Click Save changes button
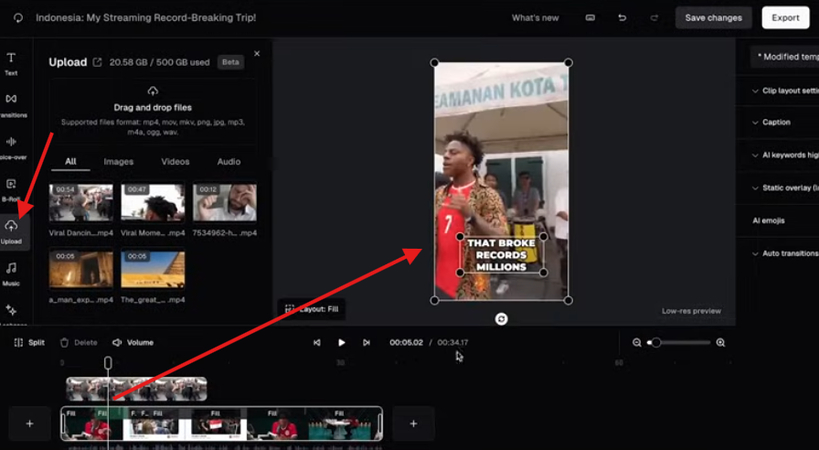 tap(713, 18)
